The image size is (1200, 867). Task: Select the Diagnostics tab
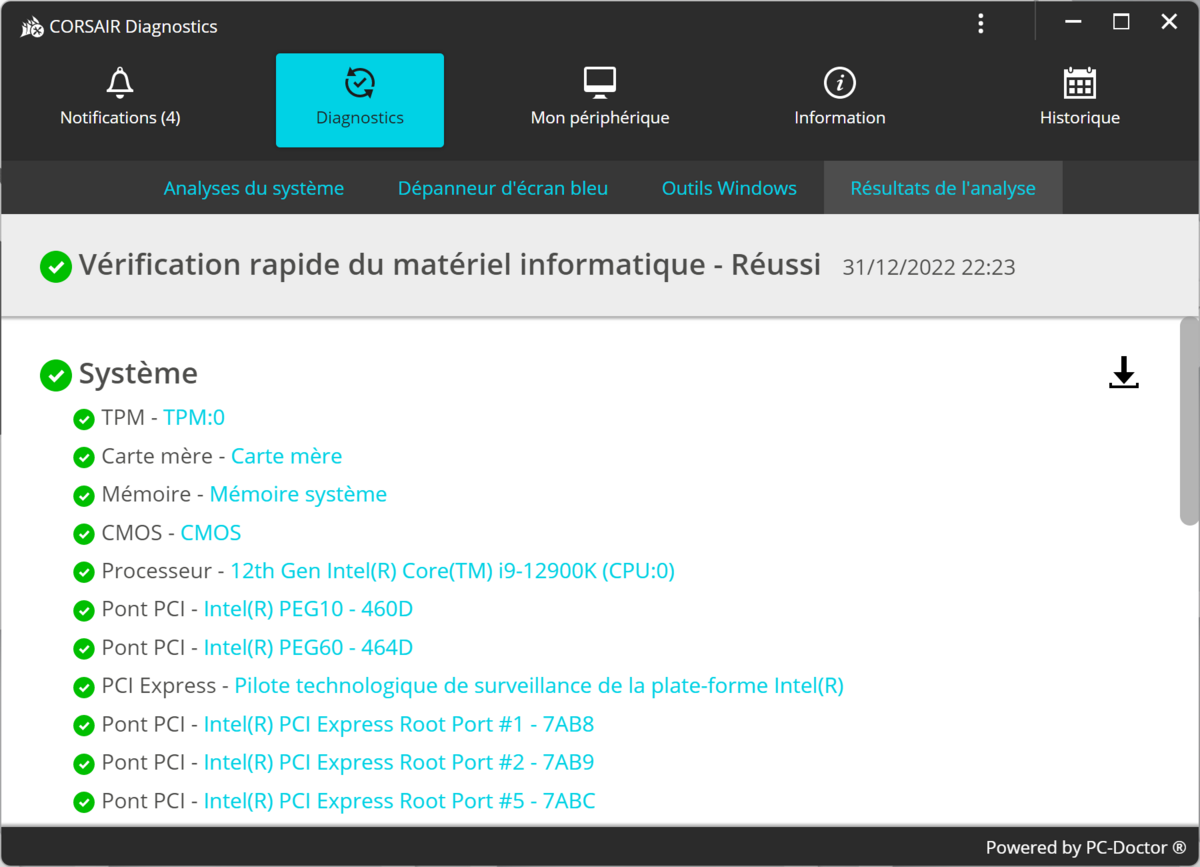[360, 100]
